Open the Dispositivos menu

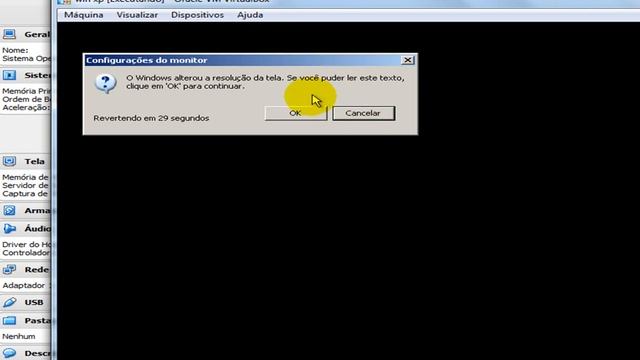[197, 15]
